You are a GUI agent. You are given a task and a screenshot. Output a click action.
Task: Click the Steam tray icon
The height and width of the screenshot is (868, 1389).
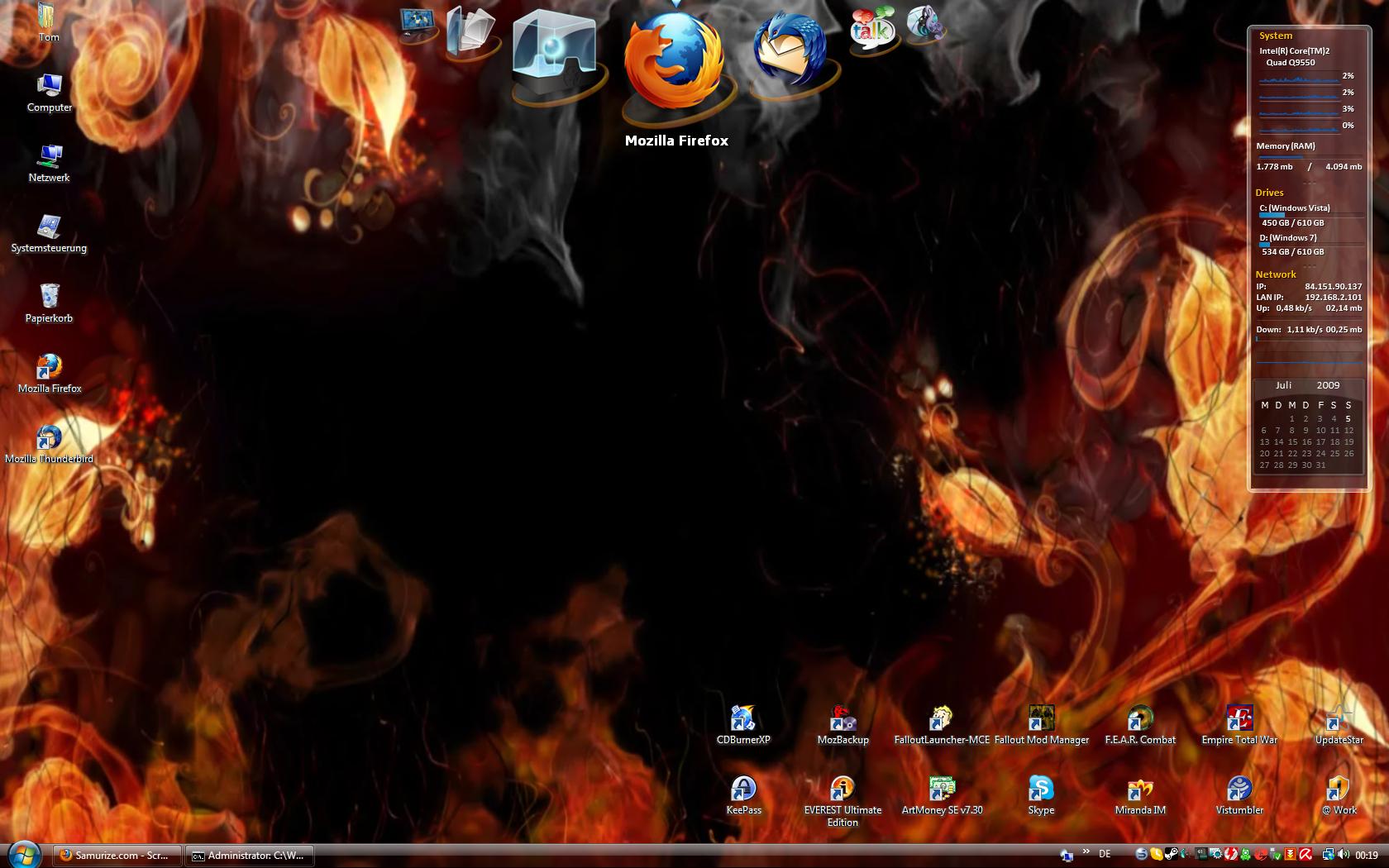pos(1171,854)
